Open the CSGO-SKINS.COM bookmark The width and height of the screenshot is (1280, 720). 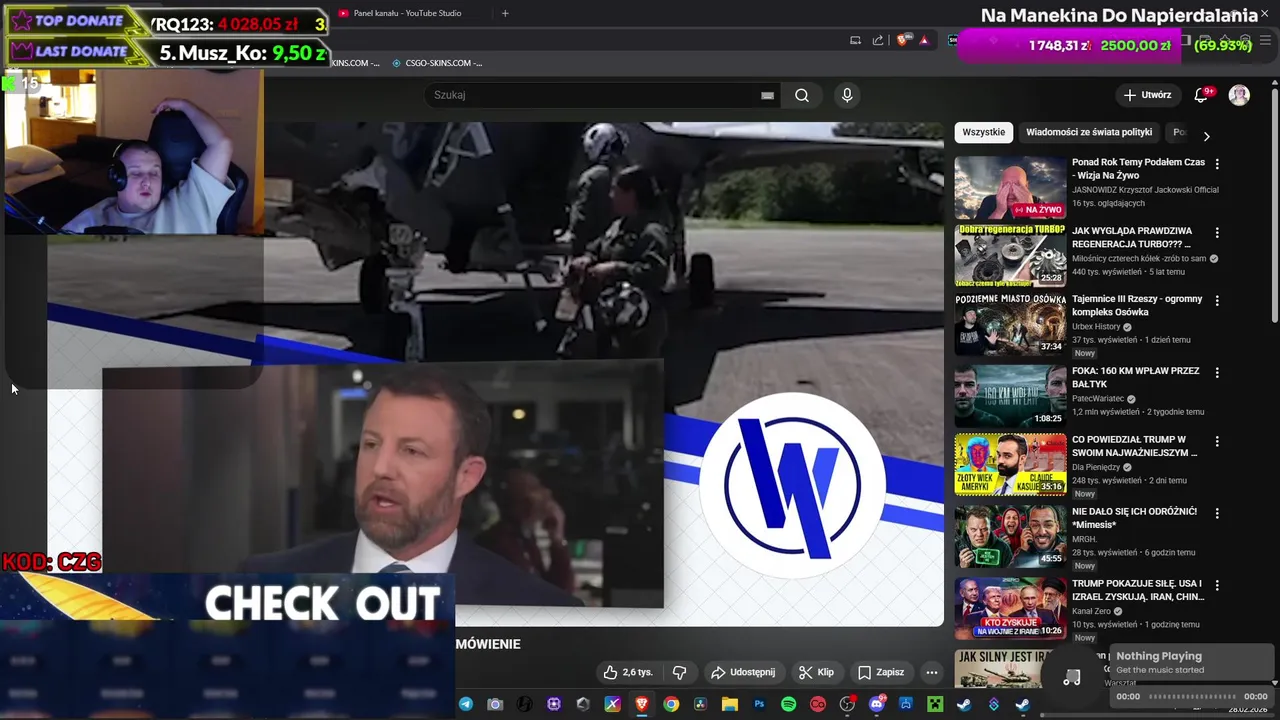pyautogui.click(x=437, y=63)
